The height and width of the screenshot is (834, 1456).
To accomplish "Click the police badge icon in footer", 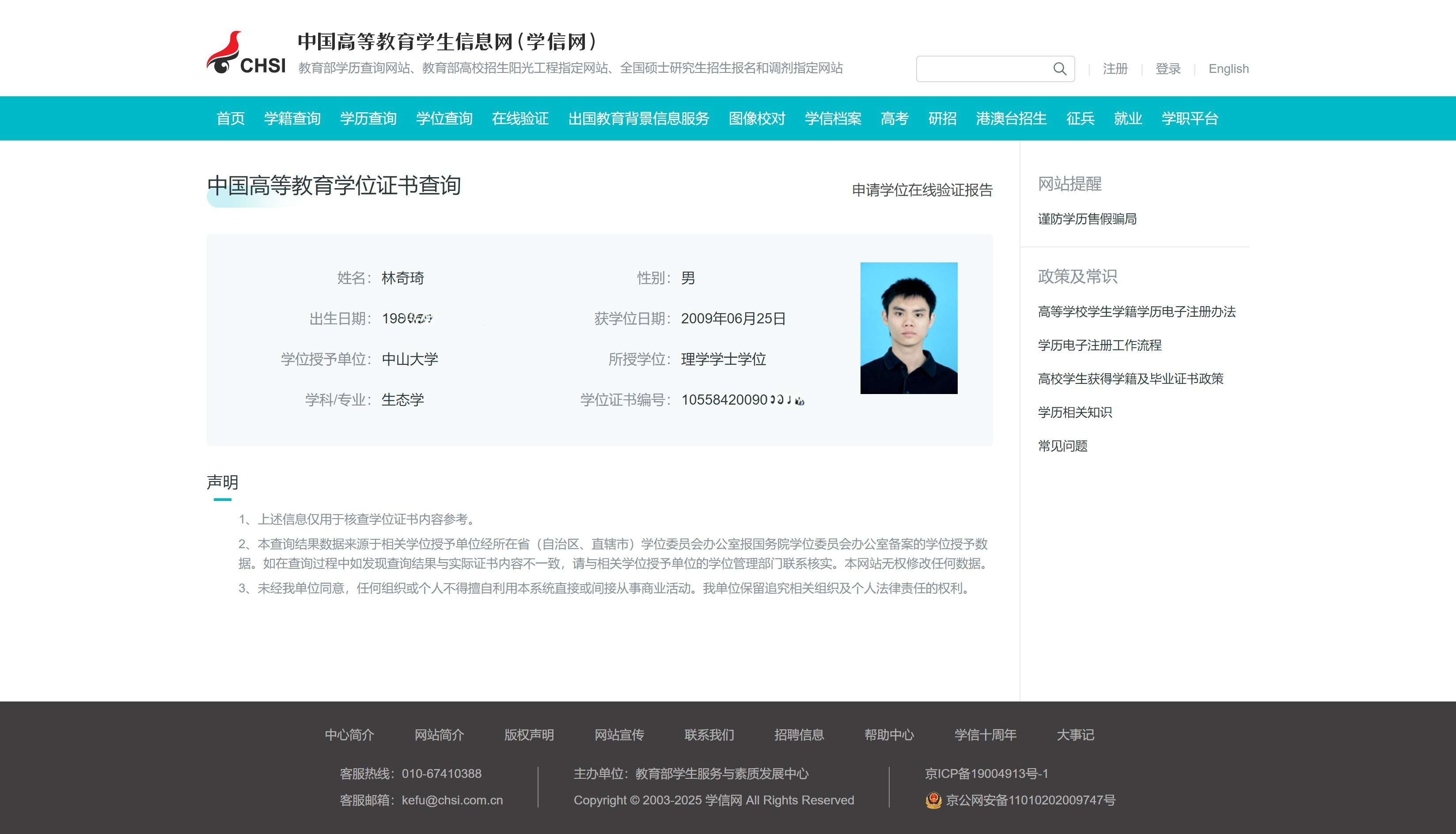I will (x=933, y=800).
